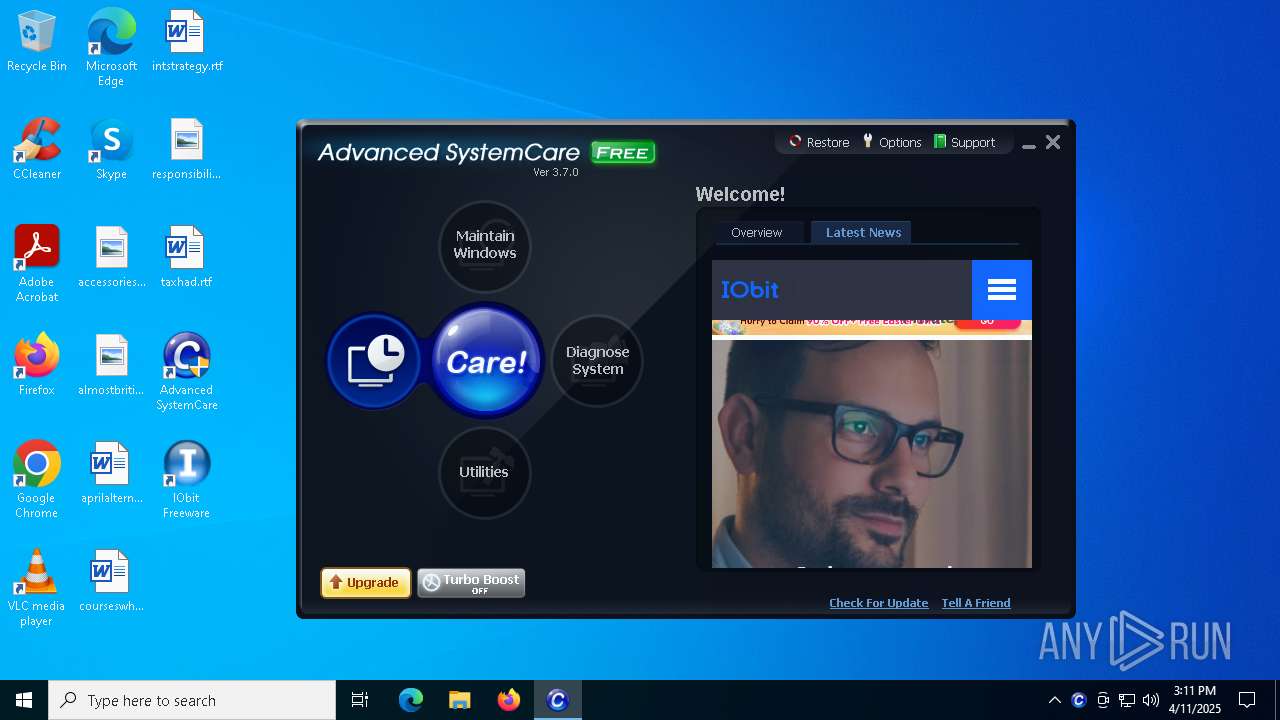Expand the hidden system tray icons

[x=1054, y=700]
